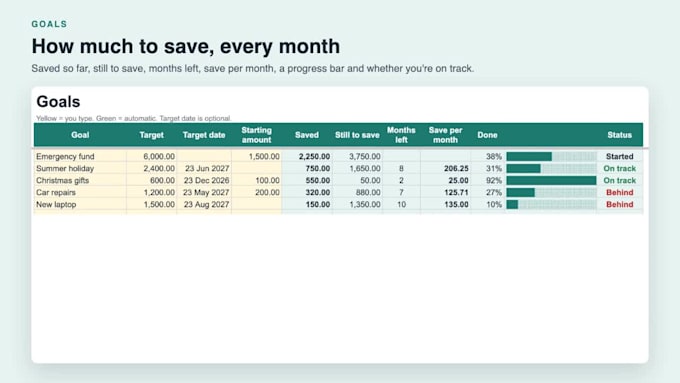Click the New laptop progress bar

(x=551, y=204)
